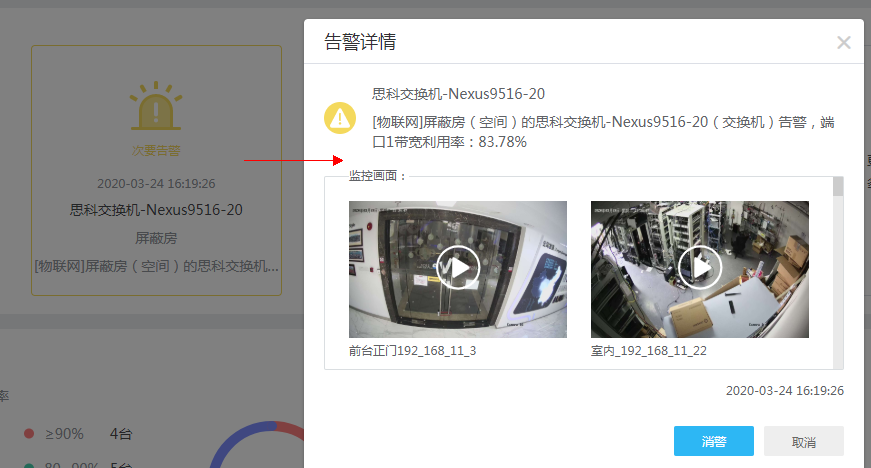Viewport: 871px width, 468px height.
Task: Click the 前台正门192_168_11_3 caption
Action: click(412, 351)
